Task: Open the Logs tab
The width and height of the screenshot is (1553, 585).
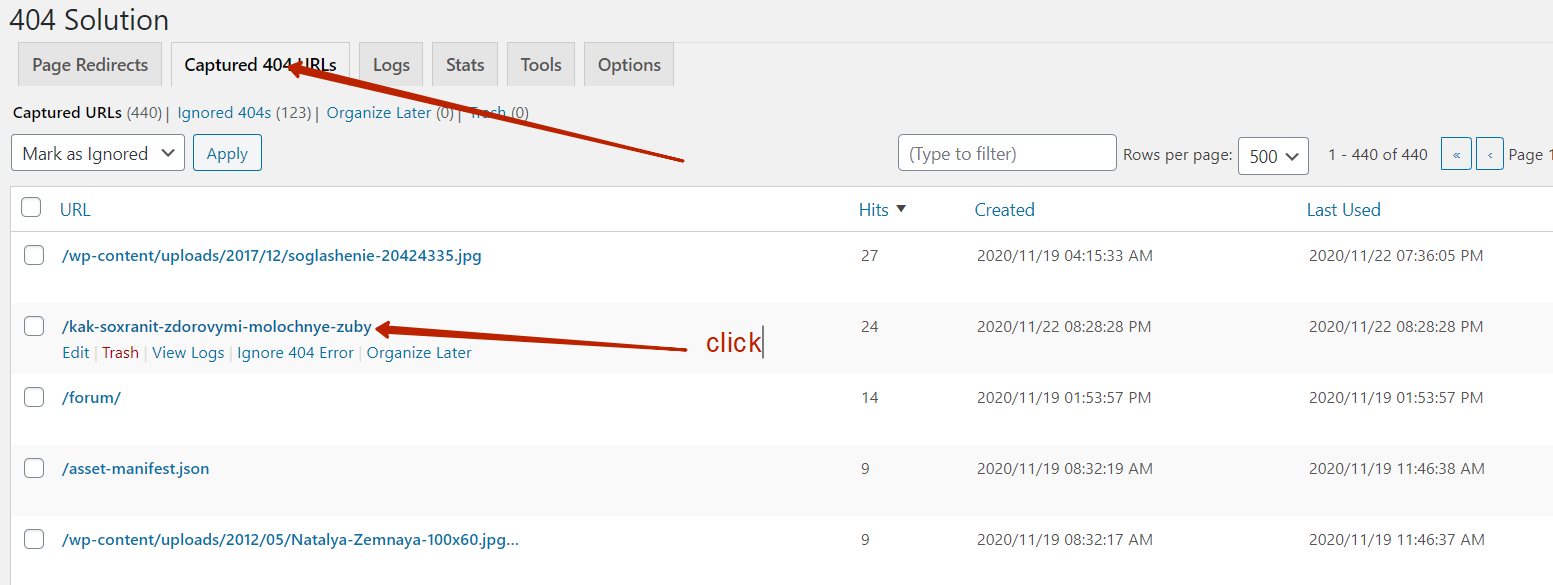Action: point(391,65)
